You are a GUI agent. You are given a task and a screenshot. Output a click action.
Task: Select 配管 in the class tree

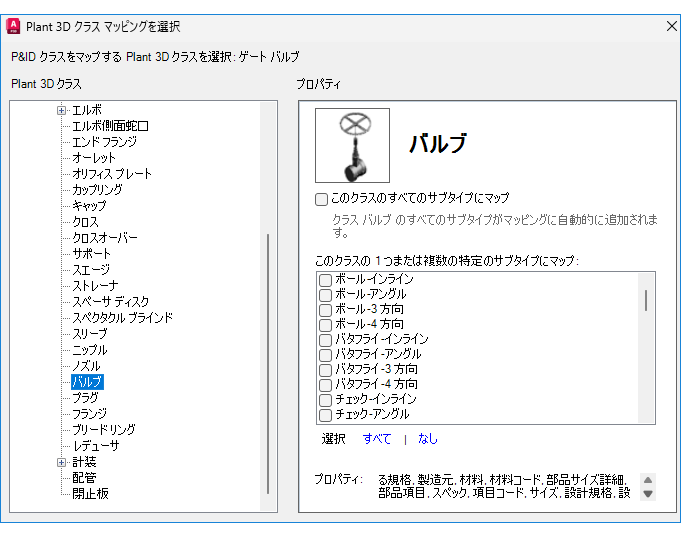click(84, 478)
